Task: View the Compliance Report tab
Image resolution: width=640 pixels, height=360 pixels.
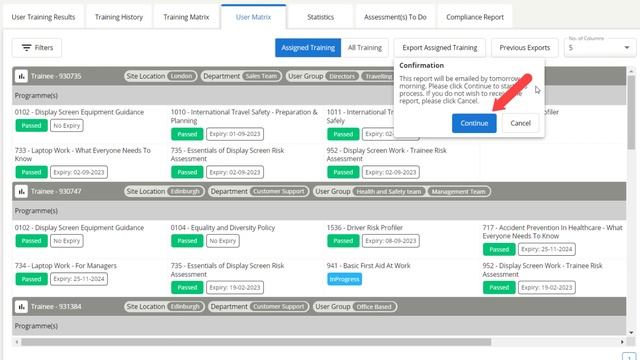Action: point(475,17)
